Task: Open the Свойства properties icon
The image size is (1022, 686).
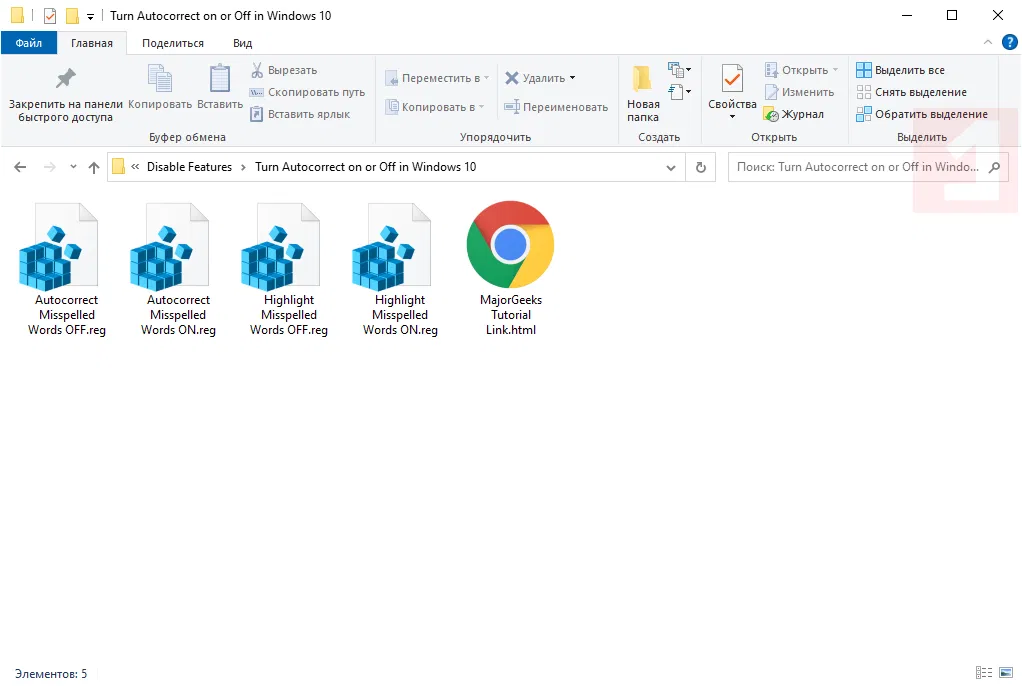Action: click(x=732, y=80)
